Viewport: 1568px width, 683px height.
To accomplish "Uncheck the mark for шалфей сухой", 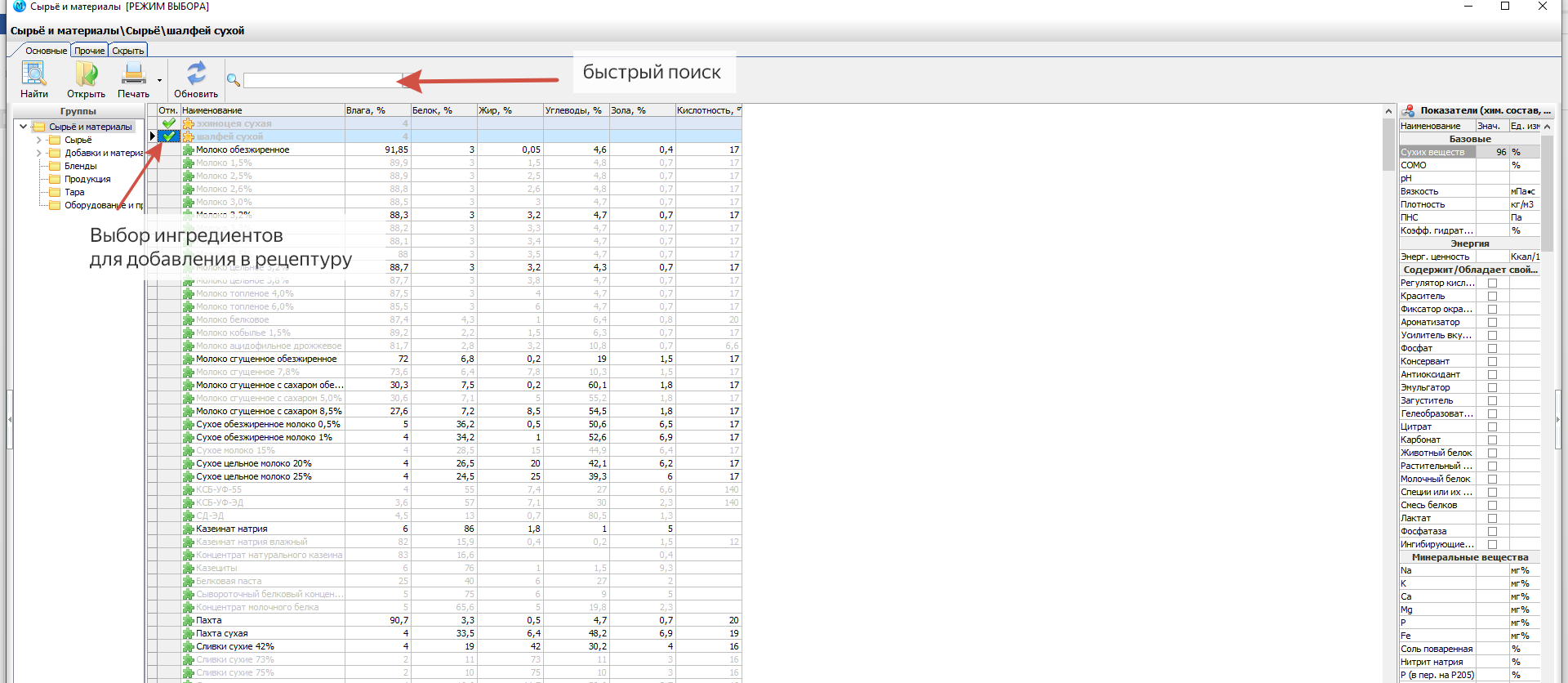I will click(x=169, y=136).
